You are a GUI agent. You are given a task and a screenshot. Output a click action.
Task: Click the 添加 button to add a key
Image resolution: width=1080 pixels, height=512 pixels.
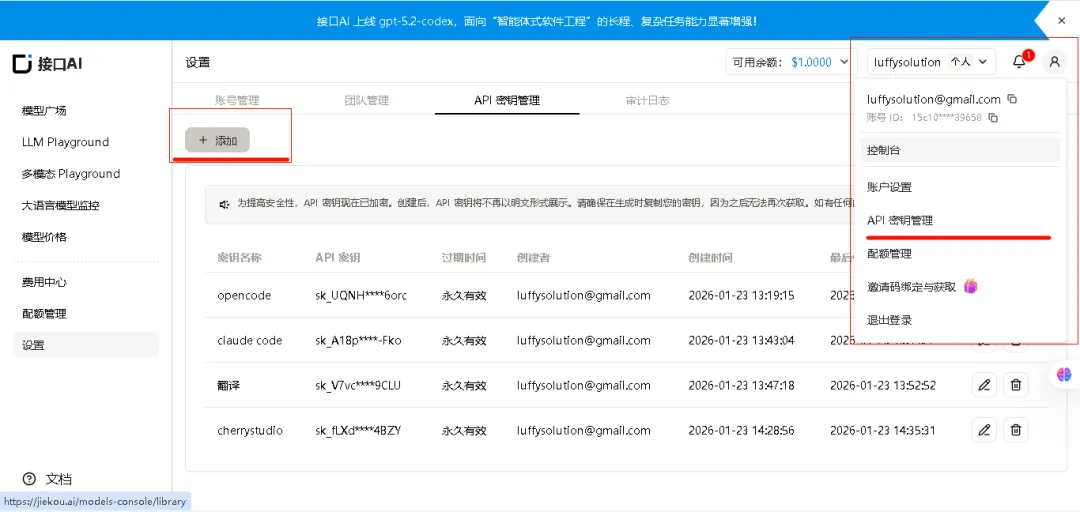(217, 140)
